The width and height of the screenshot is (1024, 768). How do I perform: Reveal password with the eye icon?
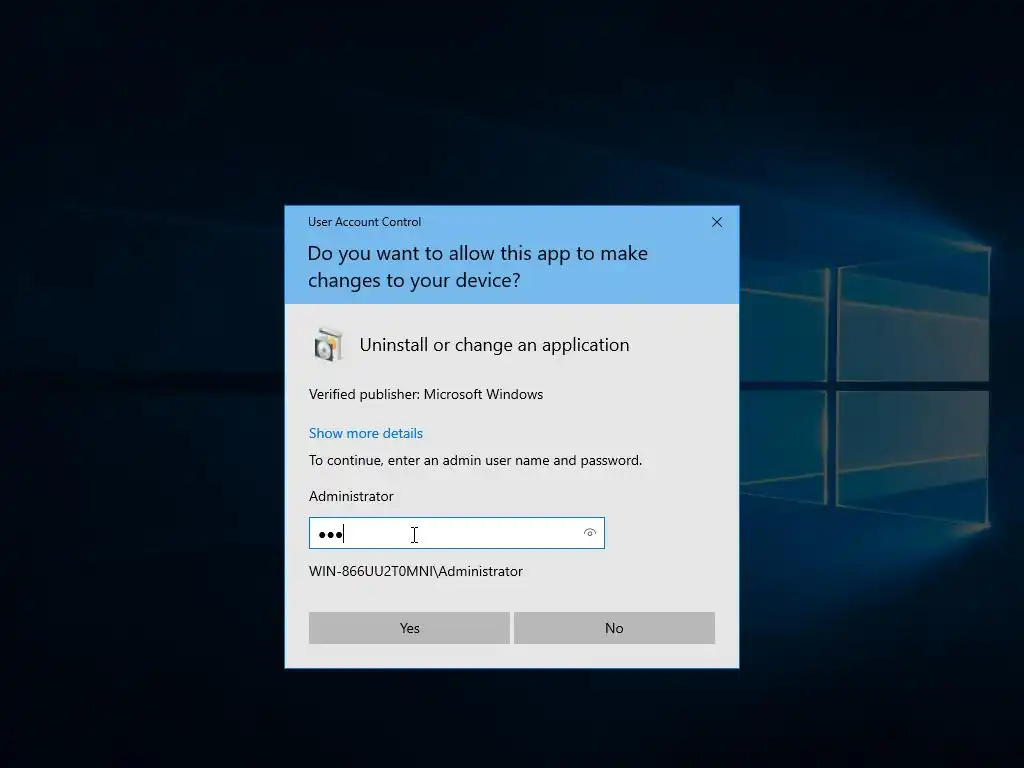coord(590,533)
